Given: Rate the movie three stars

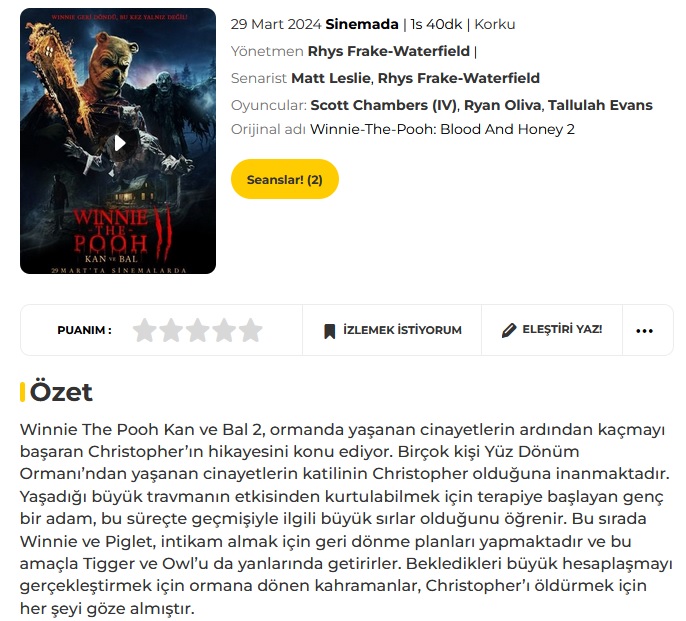Looking at the screenshot, I should [x=198, y=330].
